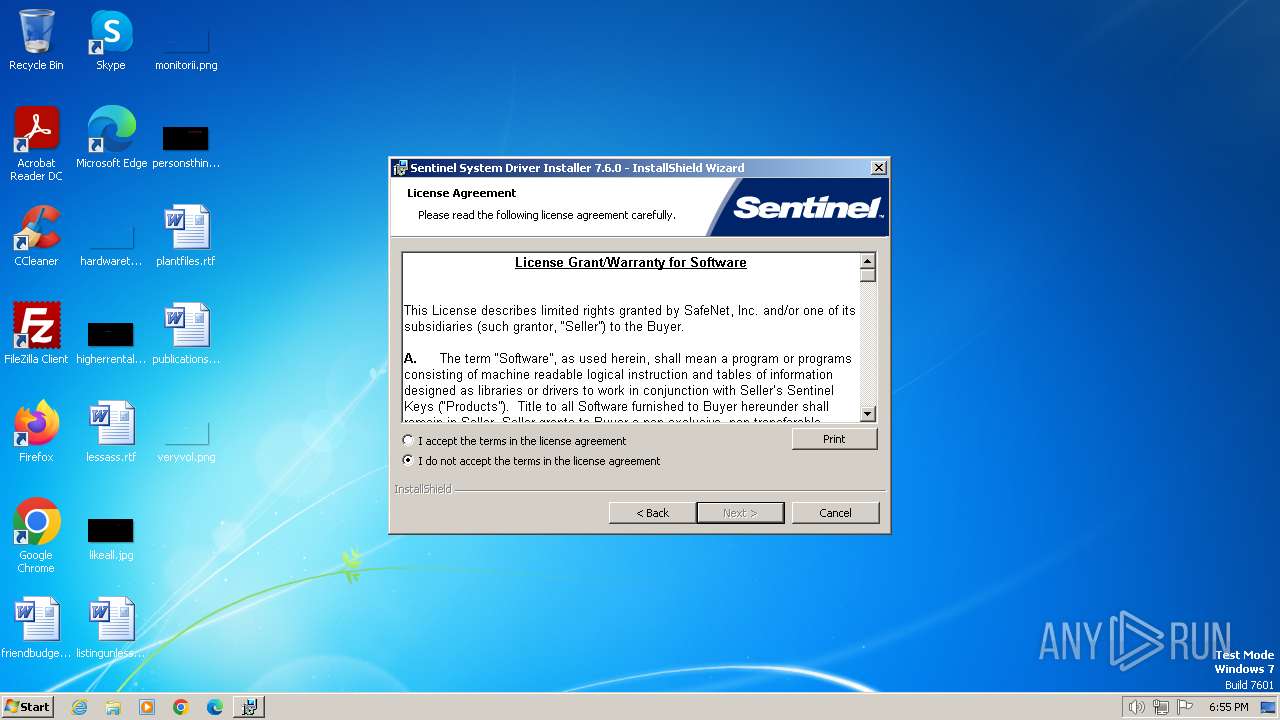Open the volume control in system tray

[x=1136, y=707]
